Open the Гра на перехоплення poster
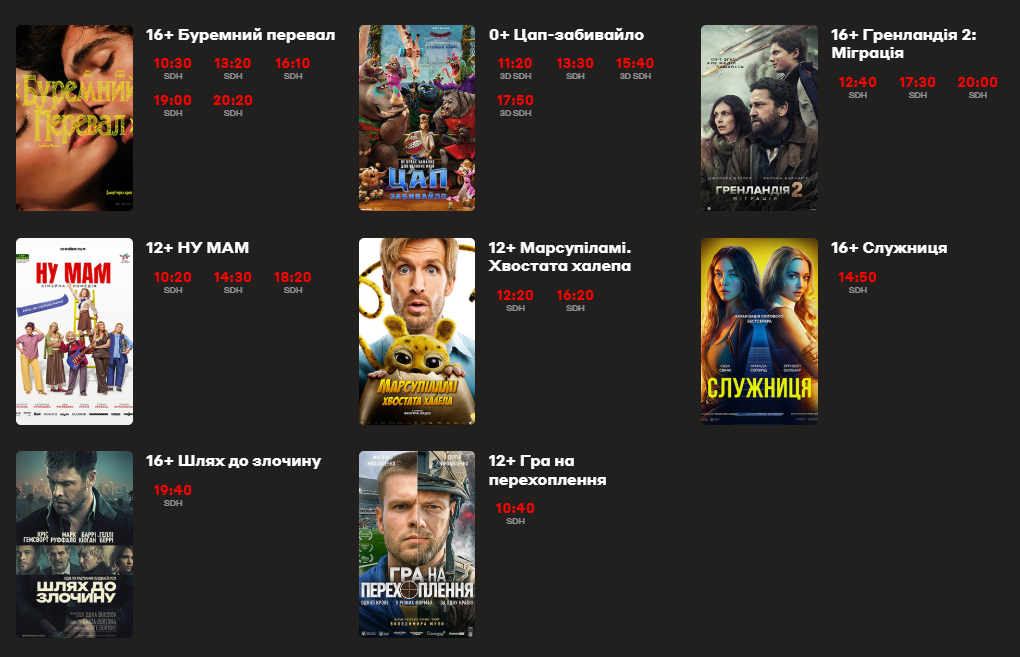This screenshot has width=1020, height=657. (x=417, y=544)
